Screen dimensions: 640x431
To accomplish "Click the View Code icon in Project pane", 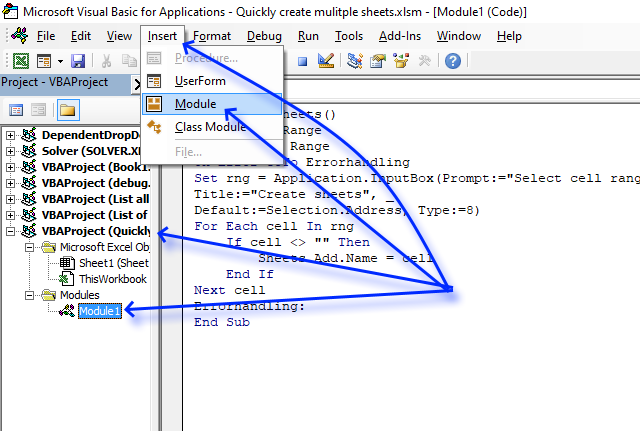I will (16, 110).
